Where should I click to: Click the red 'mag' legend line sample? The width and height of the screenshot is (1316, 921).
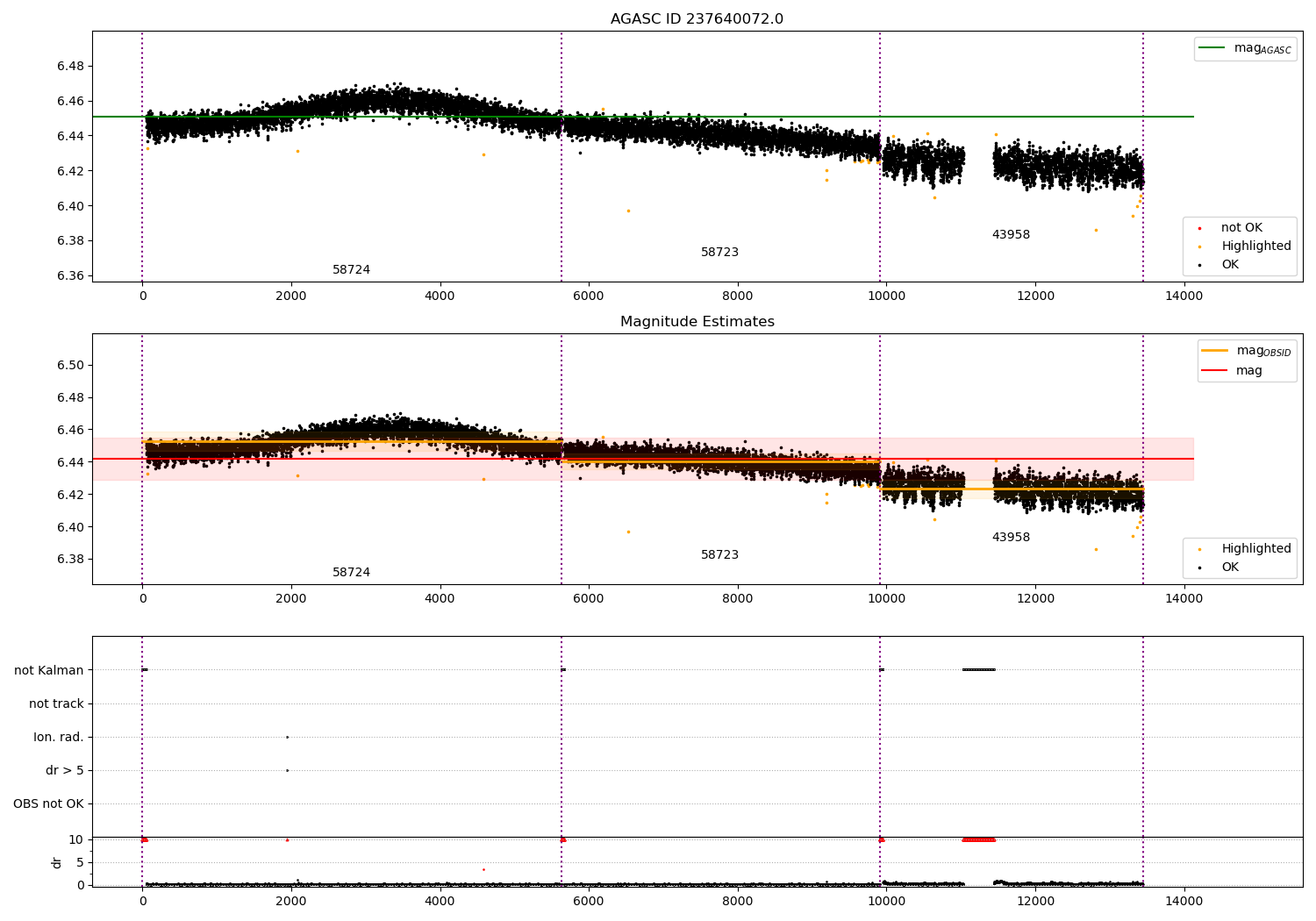tap(1215, 371)
